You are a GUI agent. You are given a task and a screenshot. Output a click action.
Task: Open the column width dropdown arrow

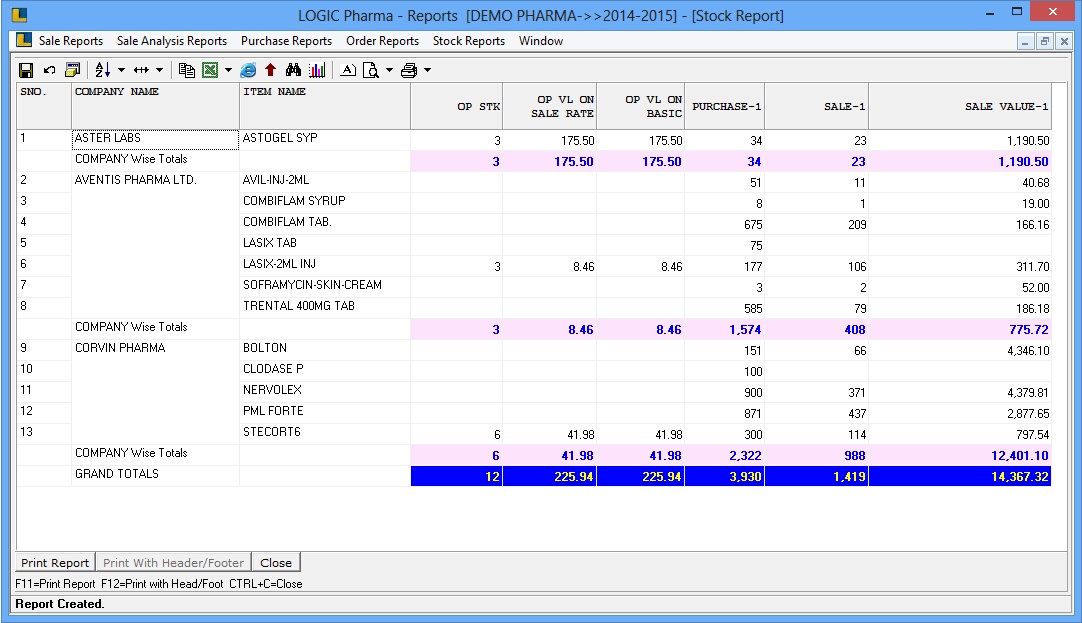click(159, 70)
